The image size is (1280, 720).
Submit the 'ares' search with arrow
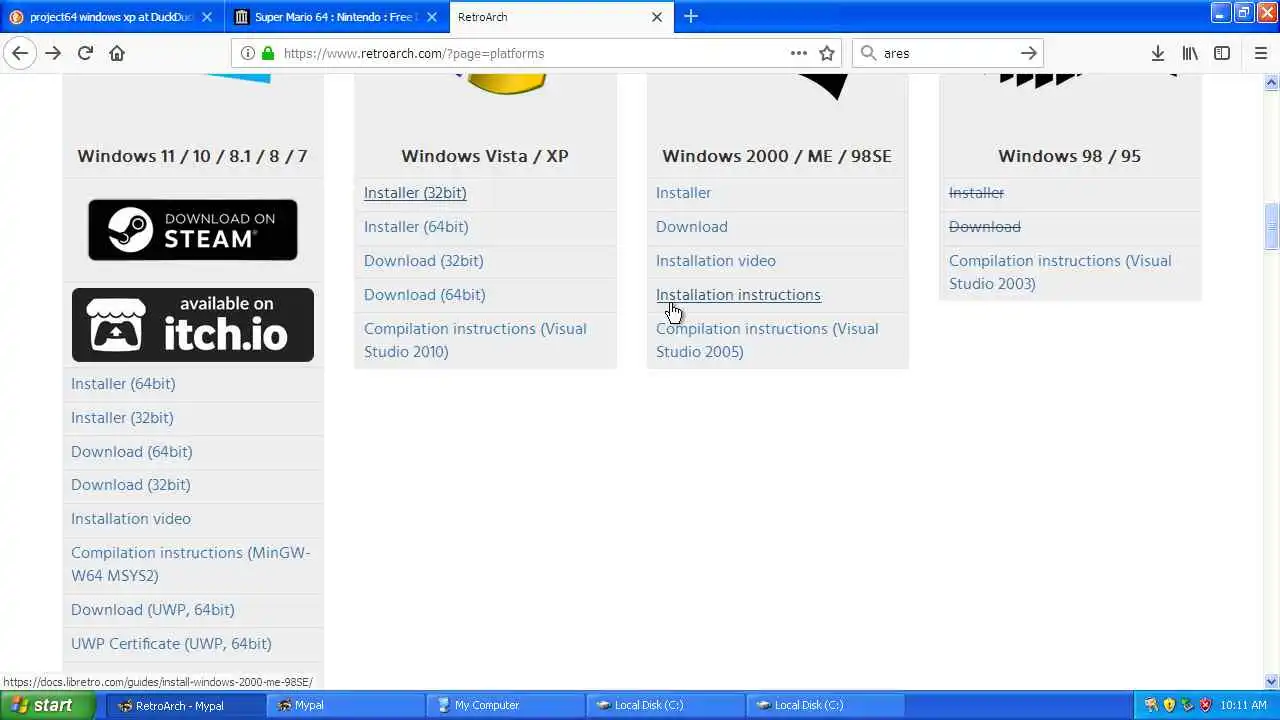[1028, 53]
